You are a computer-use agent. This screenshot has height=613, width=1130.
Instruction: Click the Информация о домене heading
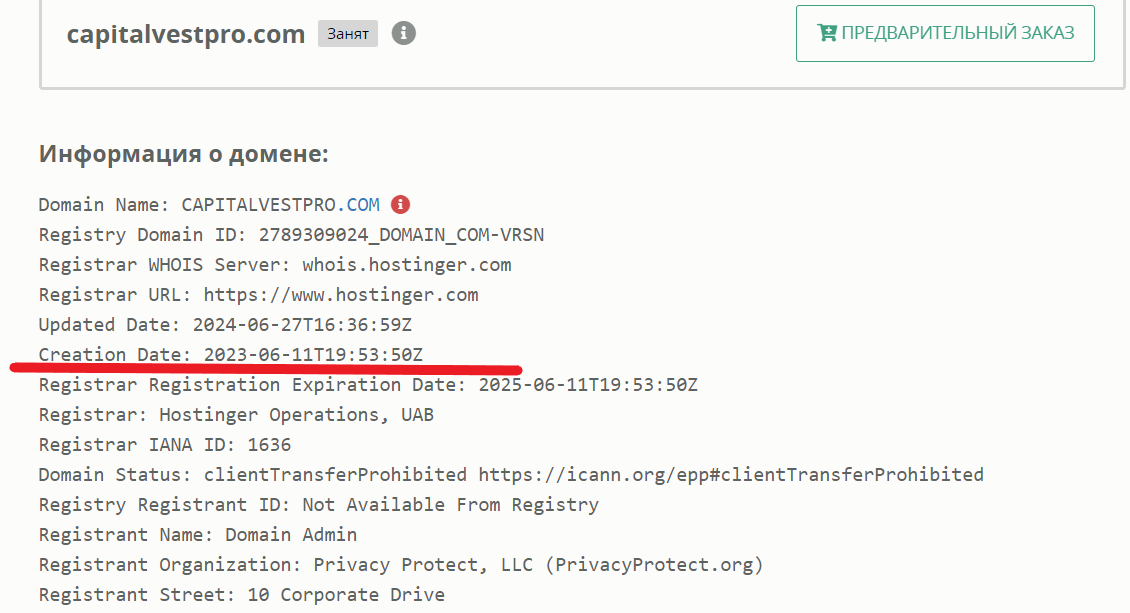click(183, 154)
